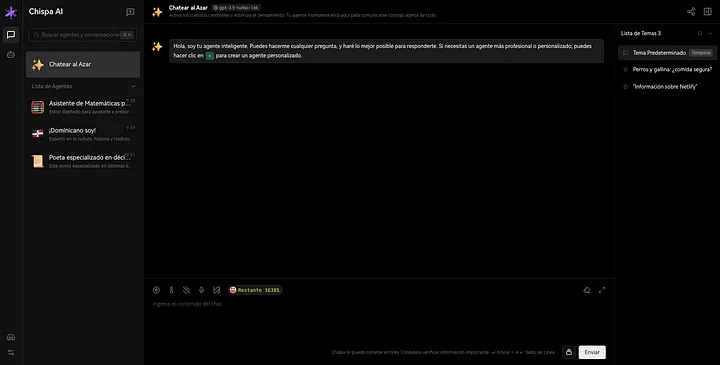Click the Restante 16385 token counter
Screen dimensions: 720x365
coord(255,290)
